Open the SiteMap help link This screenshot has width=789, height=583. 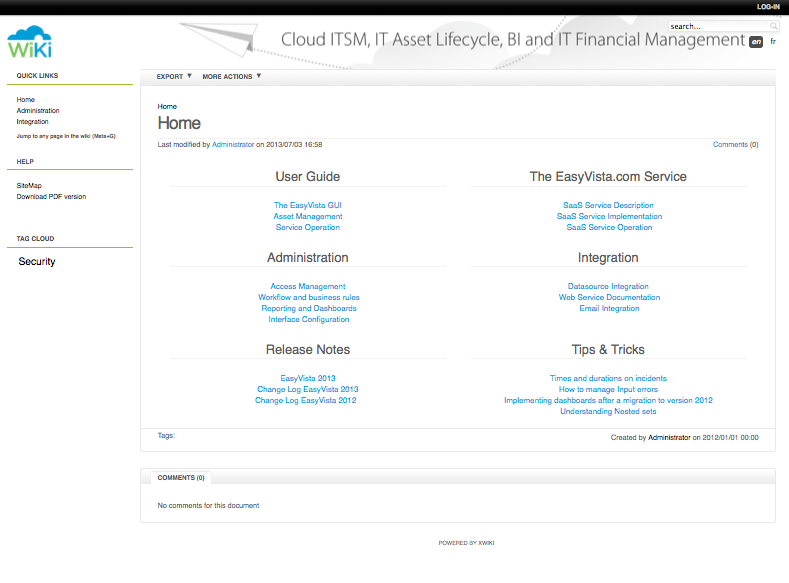point(29,186)
